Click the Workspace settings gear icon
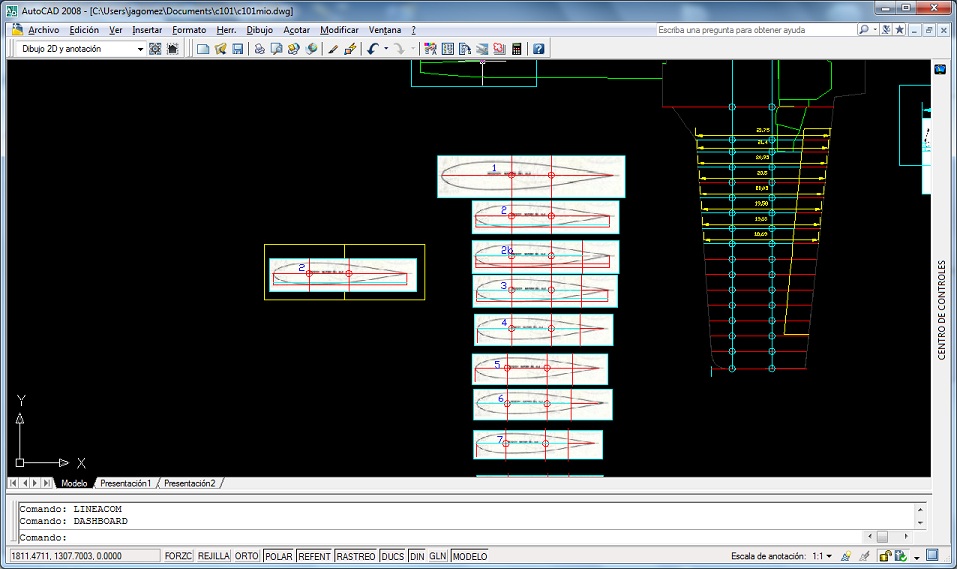 pos(155,49)
